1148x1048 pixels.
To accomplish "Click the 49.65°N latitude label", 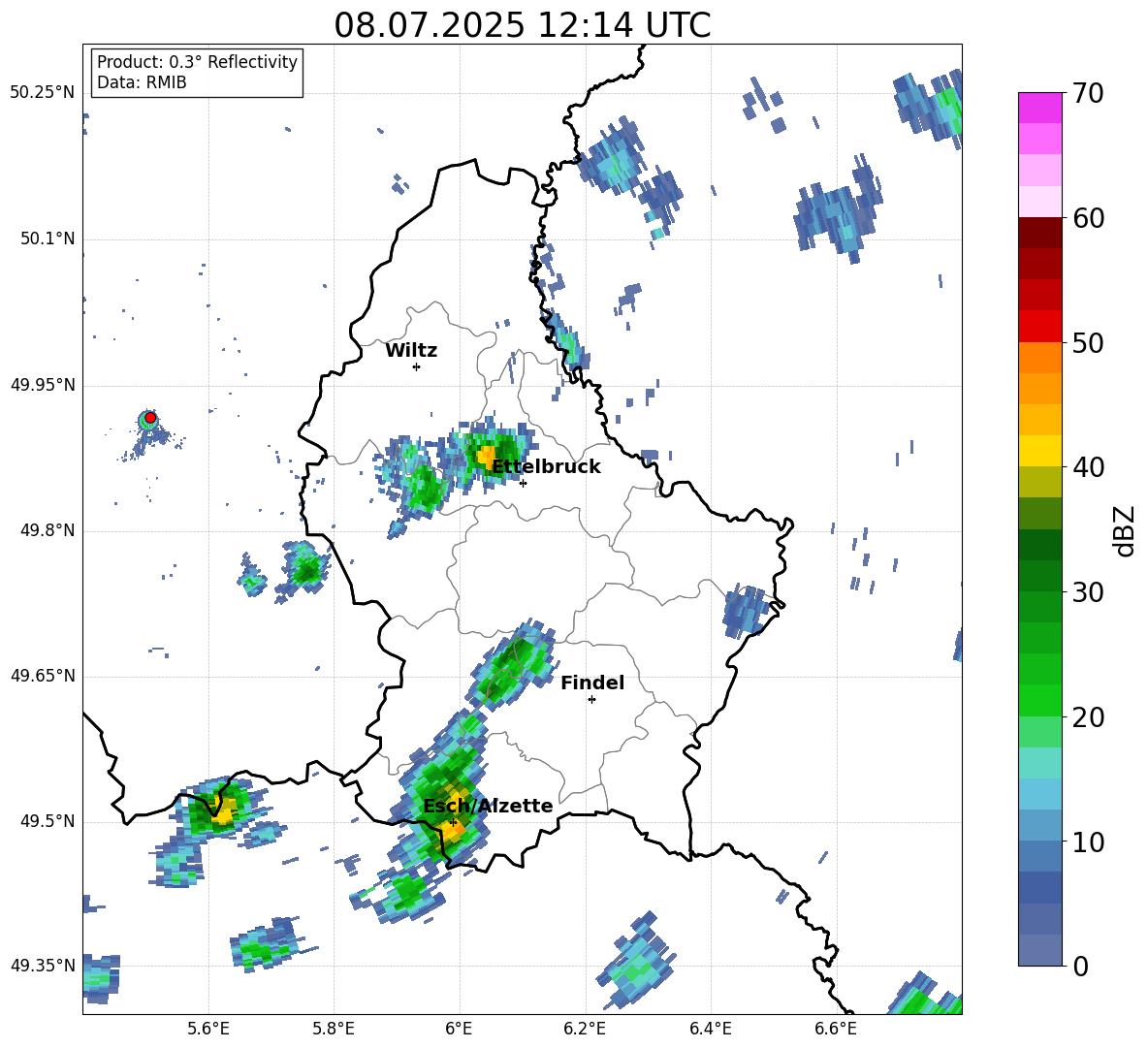I will (x=43, y=676).
